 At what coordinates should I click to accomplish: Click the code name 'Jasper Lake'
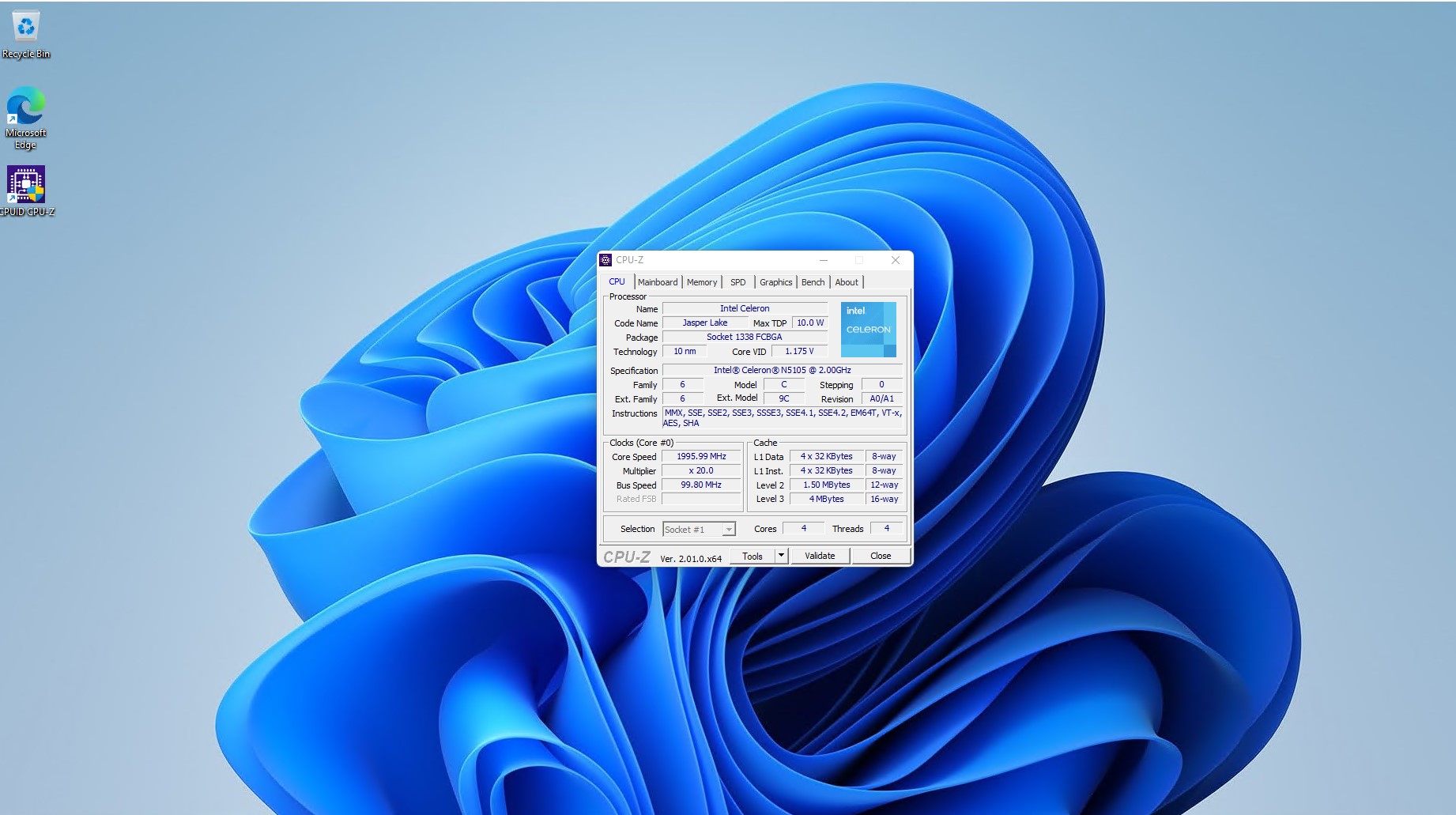pyautogui.click(x=705, y=323)
